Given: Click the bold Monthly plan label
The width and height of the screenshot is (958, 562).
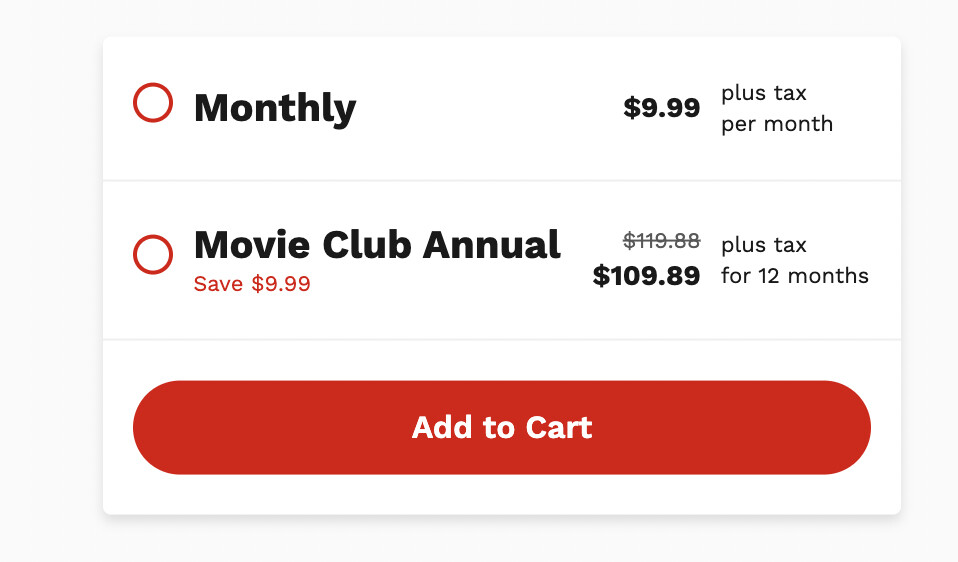Looking at the screenshot, I should [274, 108].
